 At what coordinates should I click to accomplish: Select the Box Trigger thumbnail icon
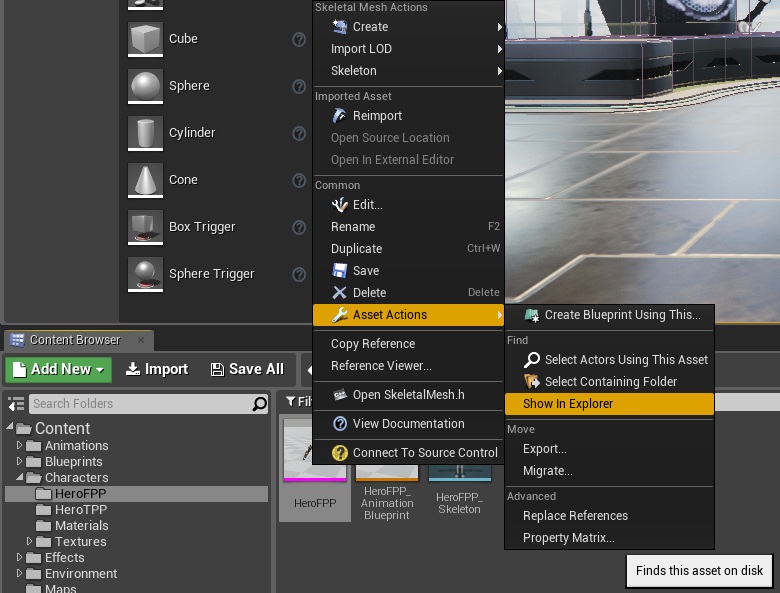tap(145, 227)
